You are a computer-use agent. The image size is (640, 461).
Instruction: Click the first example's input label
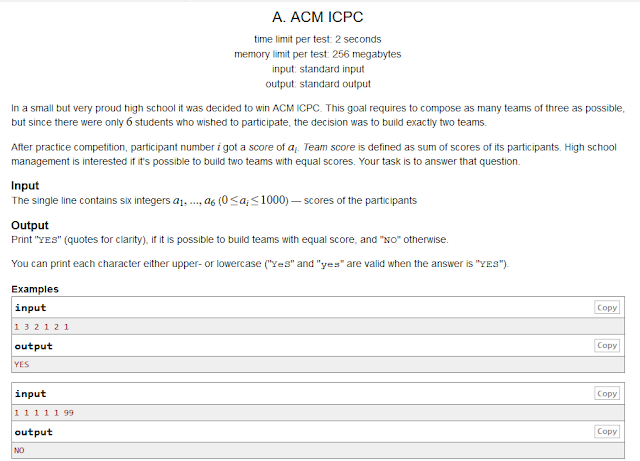[30, 308]
